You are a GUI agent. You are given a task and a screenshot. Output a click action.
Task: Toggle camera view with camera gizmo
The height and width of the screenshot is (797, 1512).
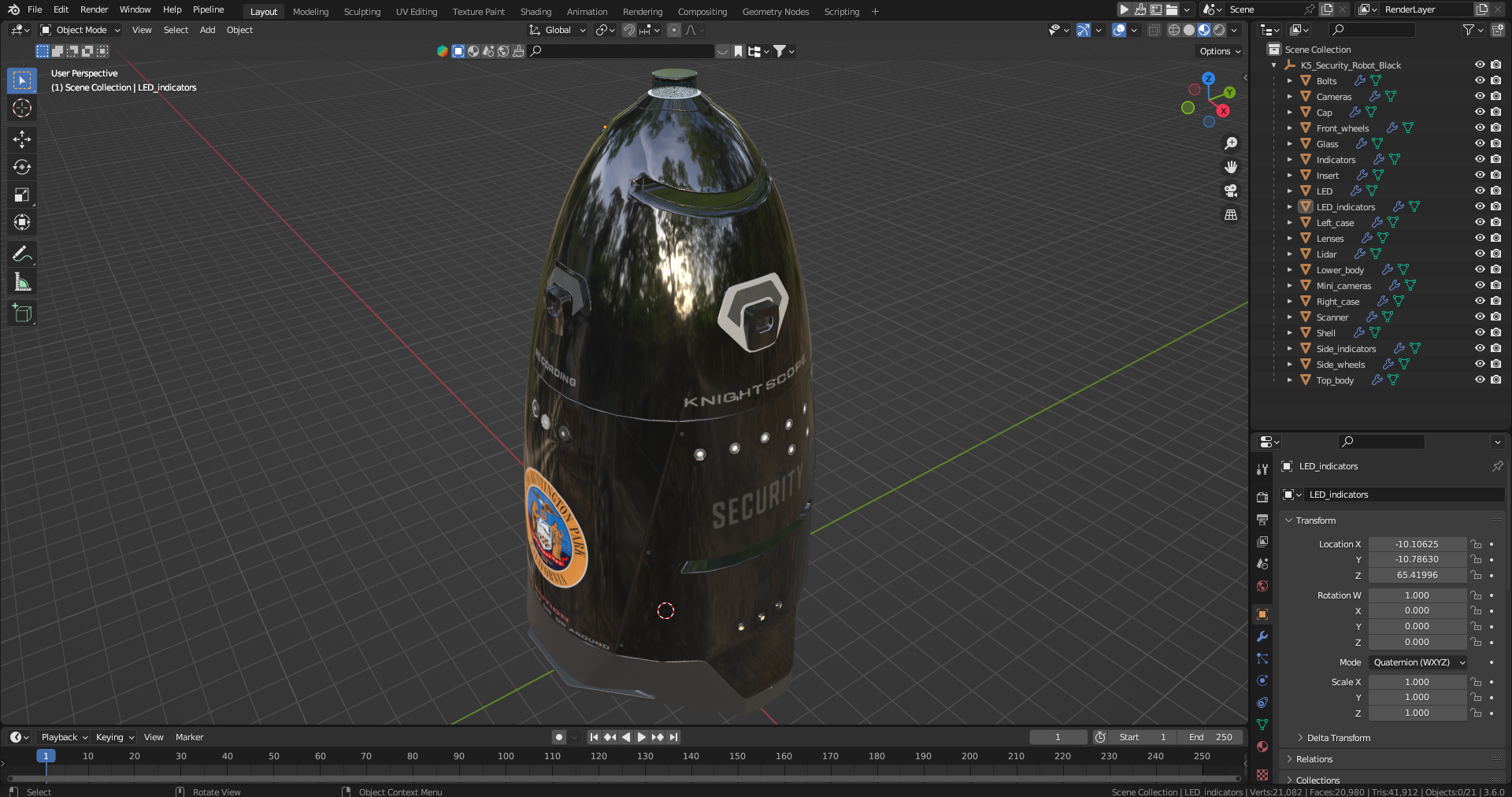pos(1231,191)
